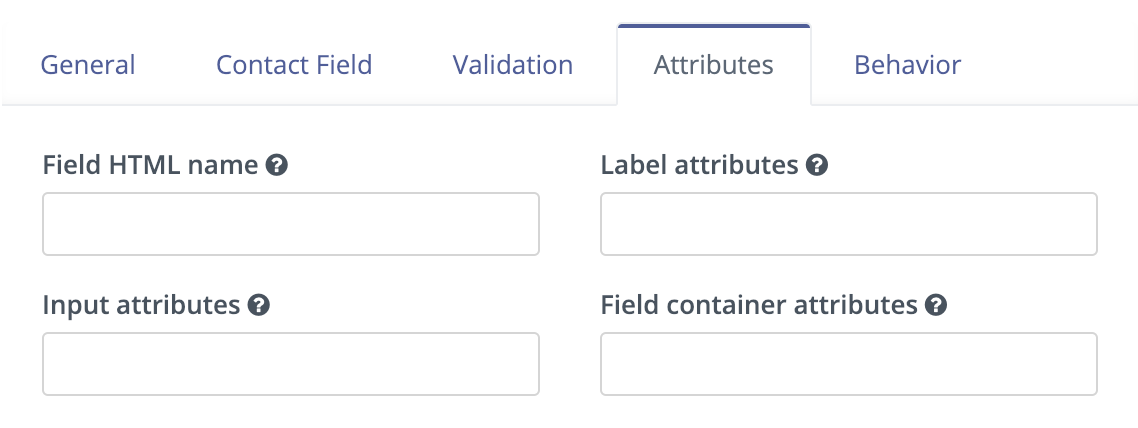
Task: Click blank panel area below Input attributes box
Action: [x=290, y=412]
